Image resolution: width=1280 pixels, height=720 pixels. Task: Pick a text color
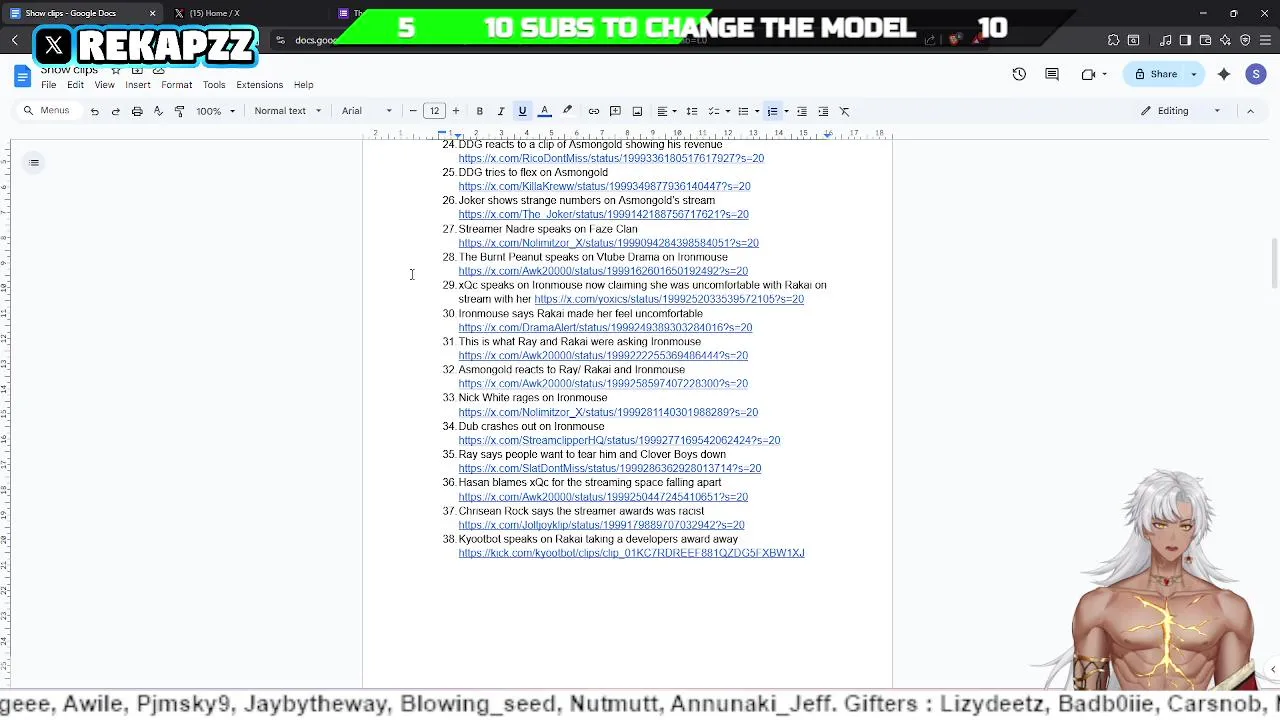point(545,111)
